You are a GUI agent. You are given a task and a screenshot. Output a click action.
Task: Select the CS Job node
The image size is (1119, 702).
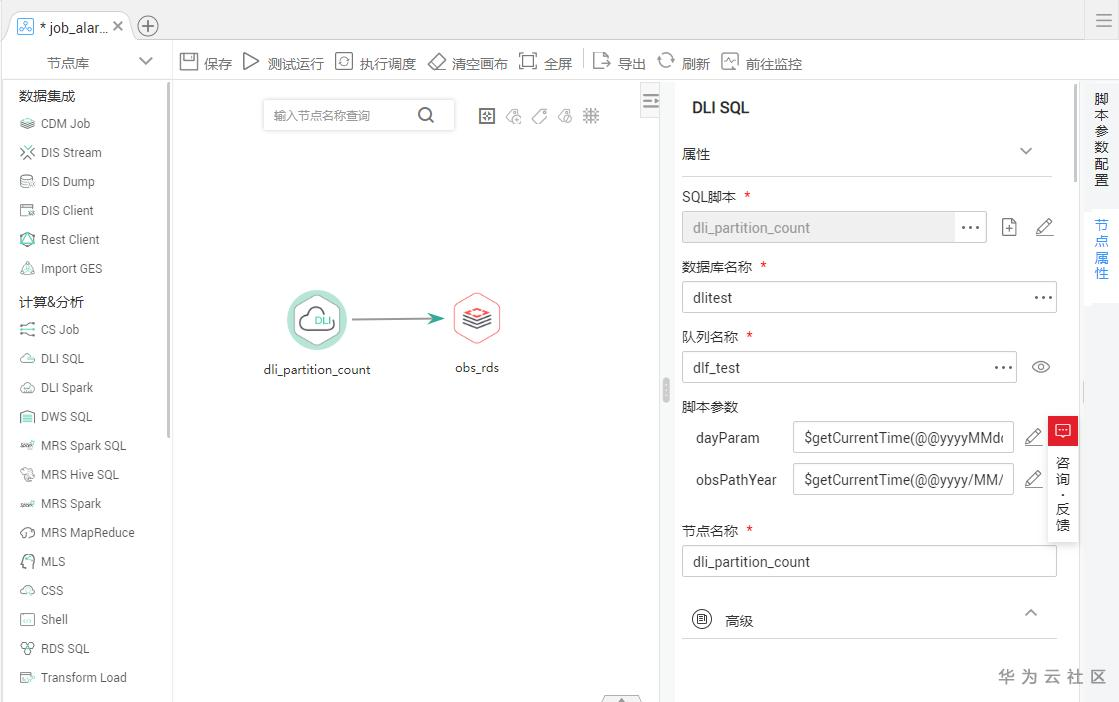pos(50,330)
